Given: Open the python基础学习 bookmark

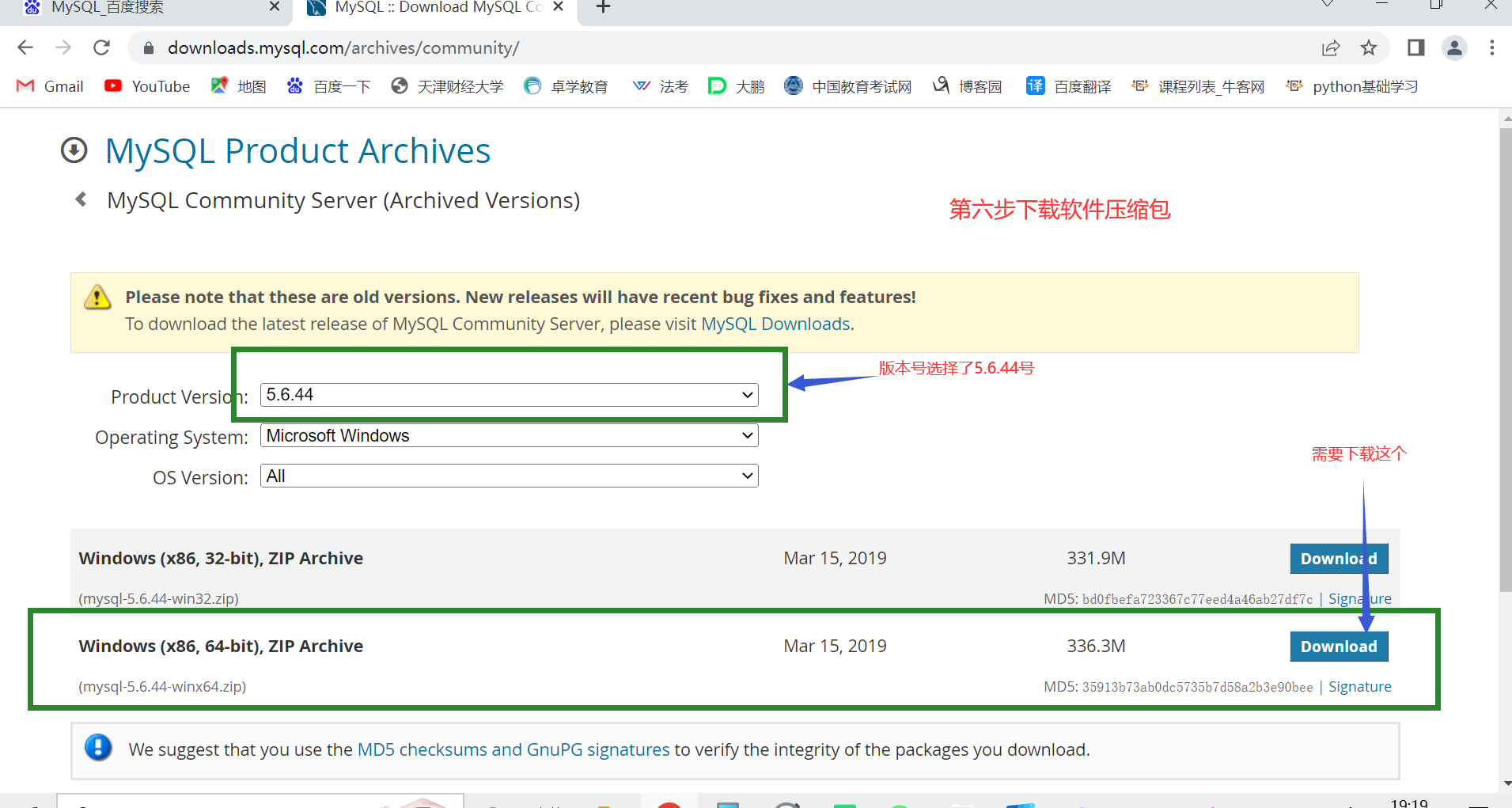Looking at the screenshot, I should 1352,86.
